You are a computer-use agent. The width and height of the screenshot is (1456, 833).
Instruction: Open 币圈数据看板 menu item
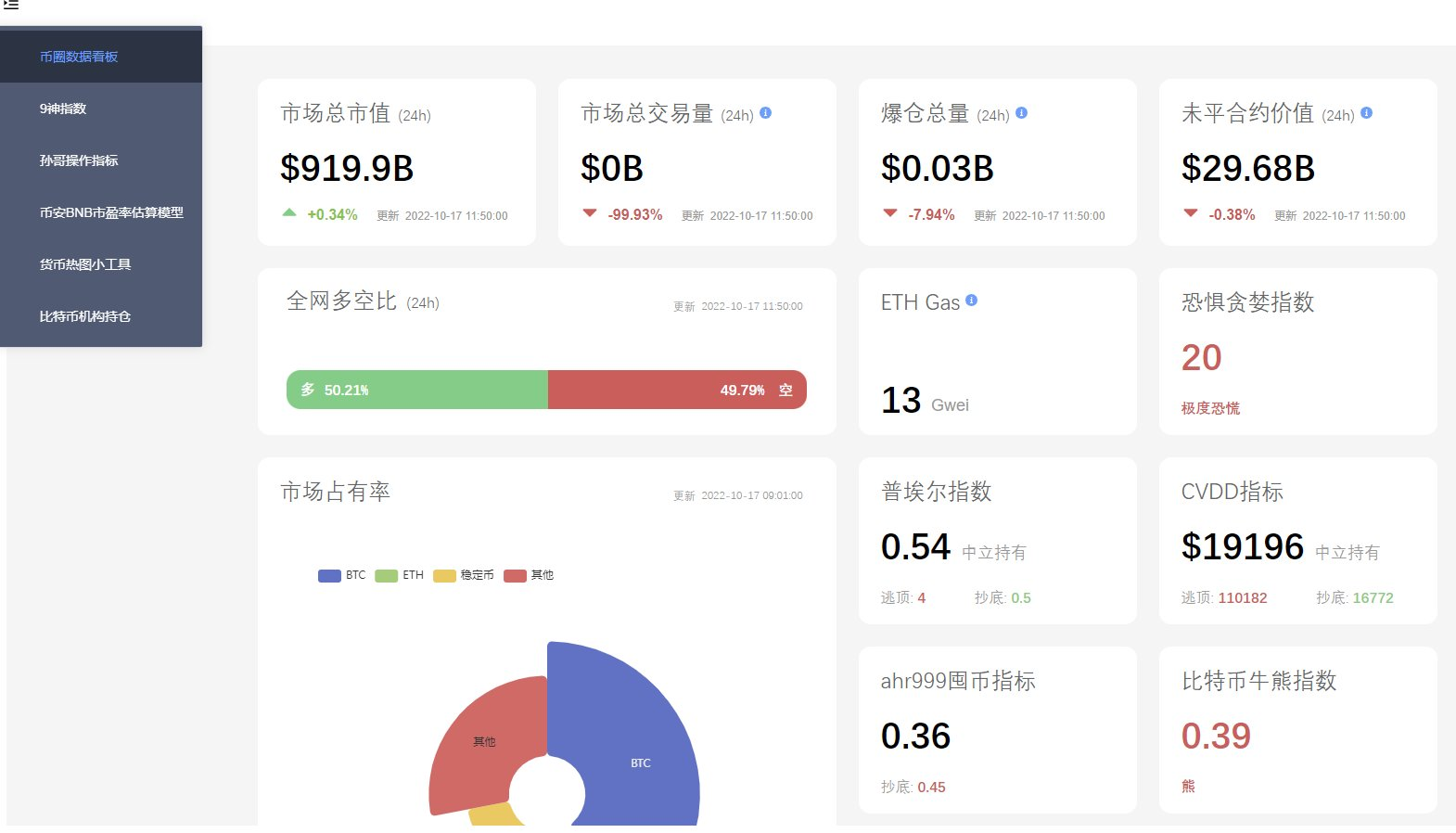(79, 57)
